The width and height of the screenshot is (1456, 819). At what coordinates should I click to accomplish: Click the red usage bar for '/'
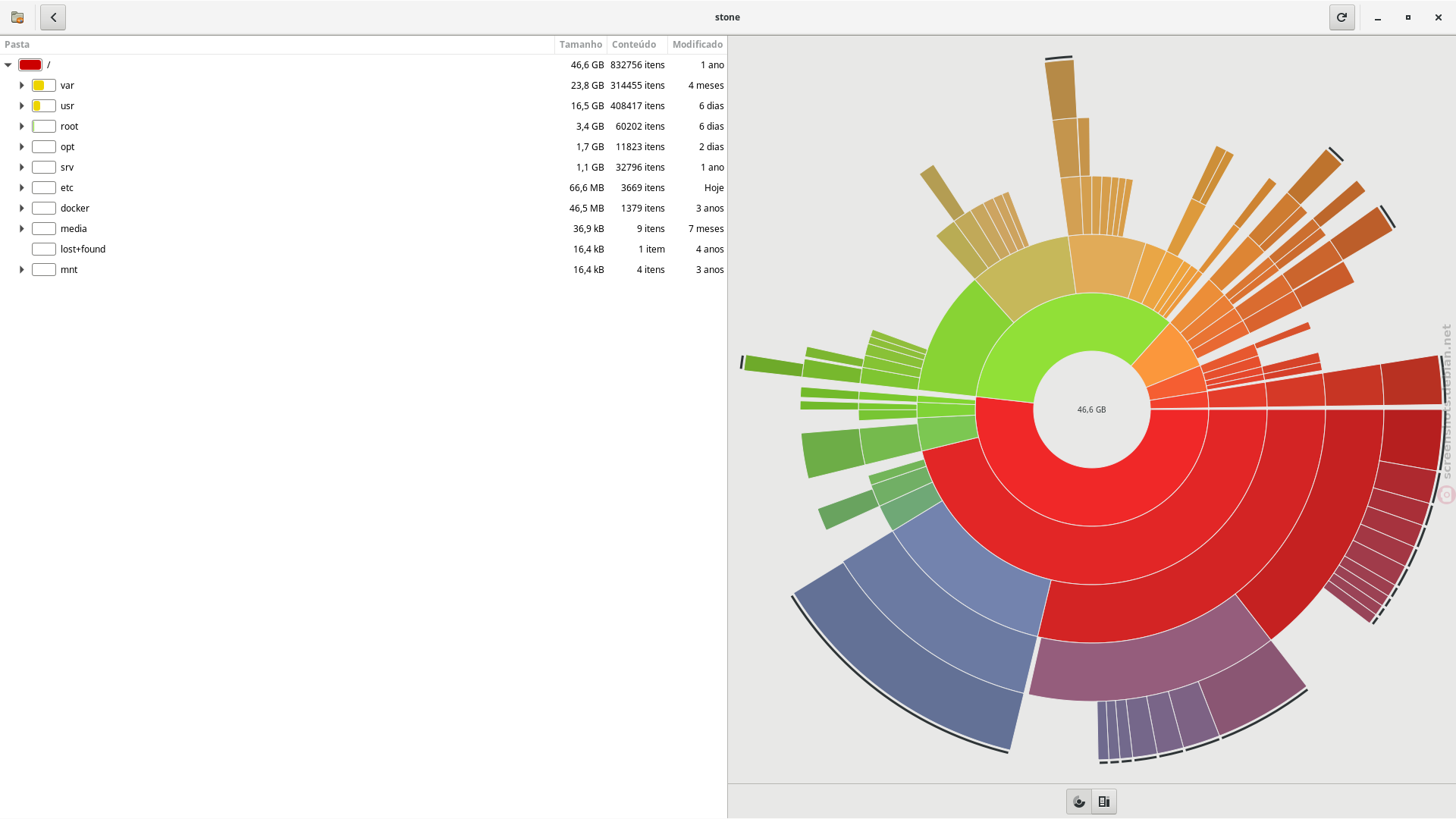click(30, 65)
